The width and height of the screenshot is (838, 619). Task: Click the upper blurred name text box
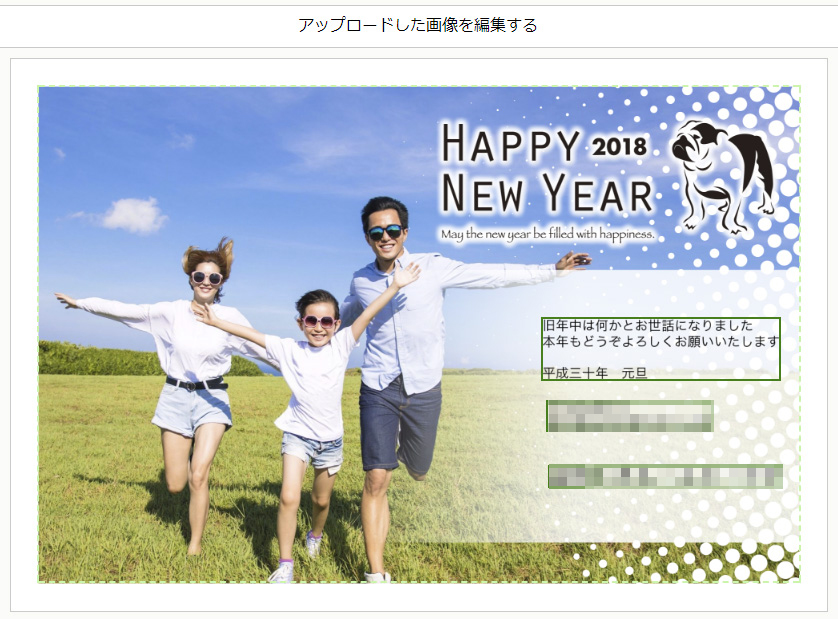(629, 416)
